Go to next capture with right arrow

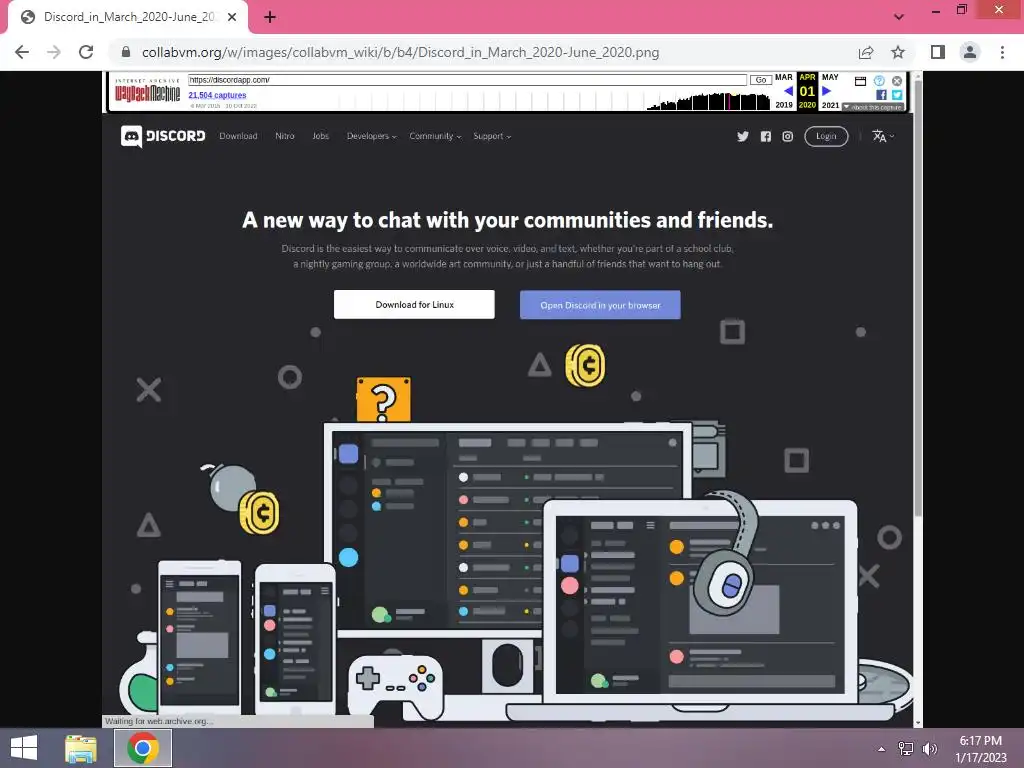pos(827,91)
